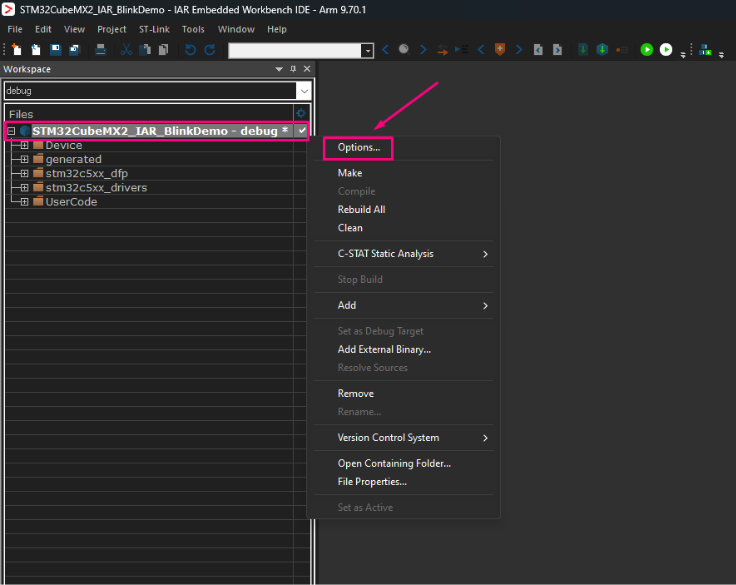Open the ST-Link menu
Viewport: 736px width, 585px height.
[154, 29]
